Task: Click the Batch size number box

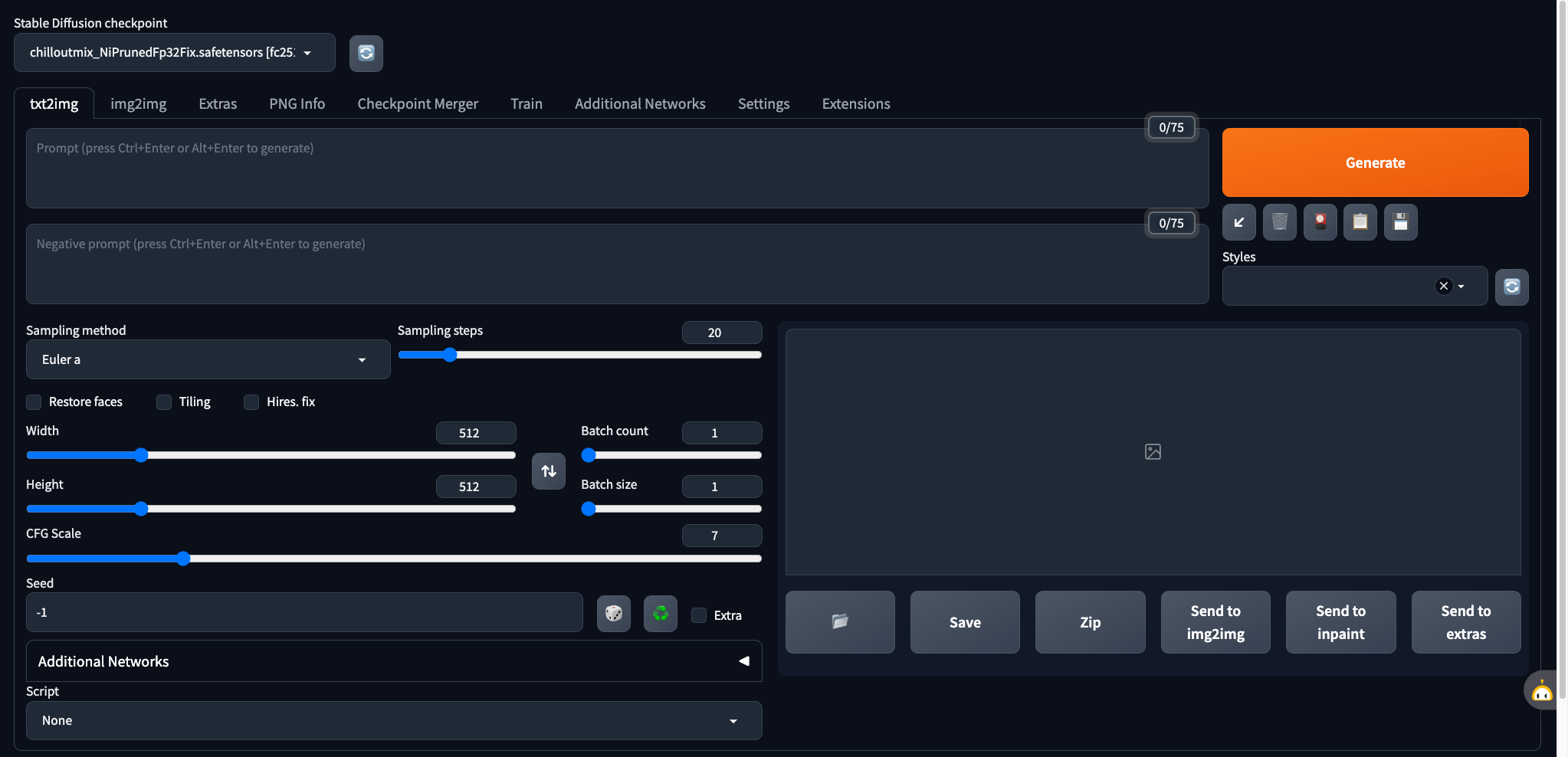Action: pyautogui.click(x=722, y=487)
